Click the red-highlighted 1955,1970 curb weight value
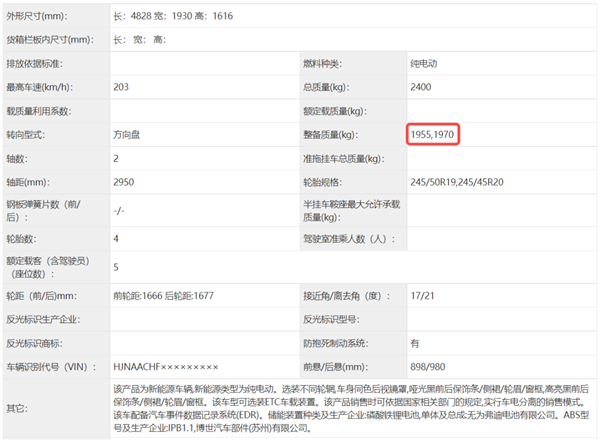600x440 pixels. [434, 134]
